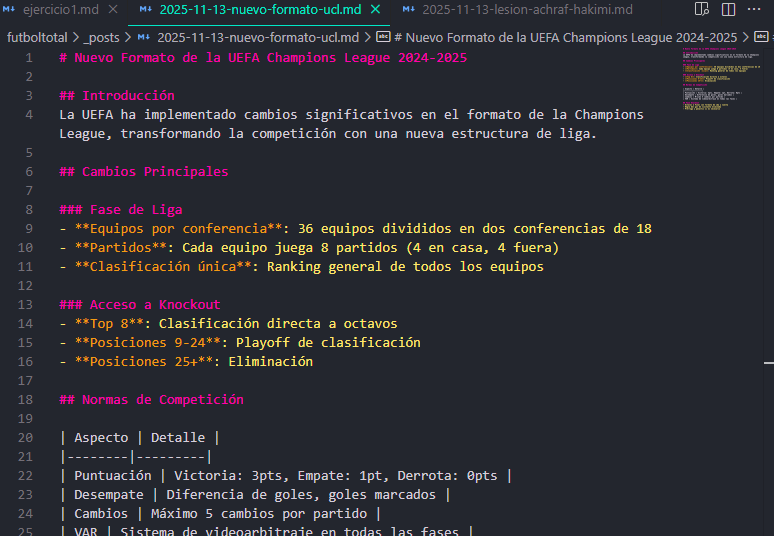Click the Markdown icon on the lesion-achraf-hakimi tab

coord(408,10)
